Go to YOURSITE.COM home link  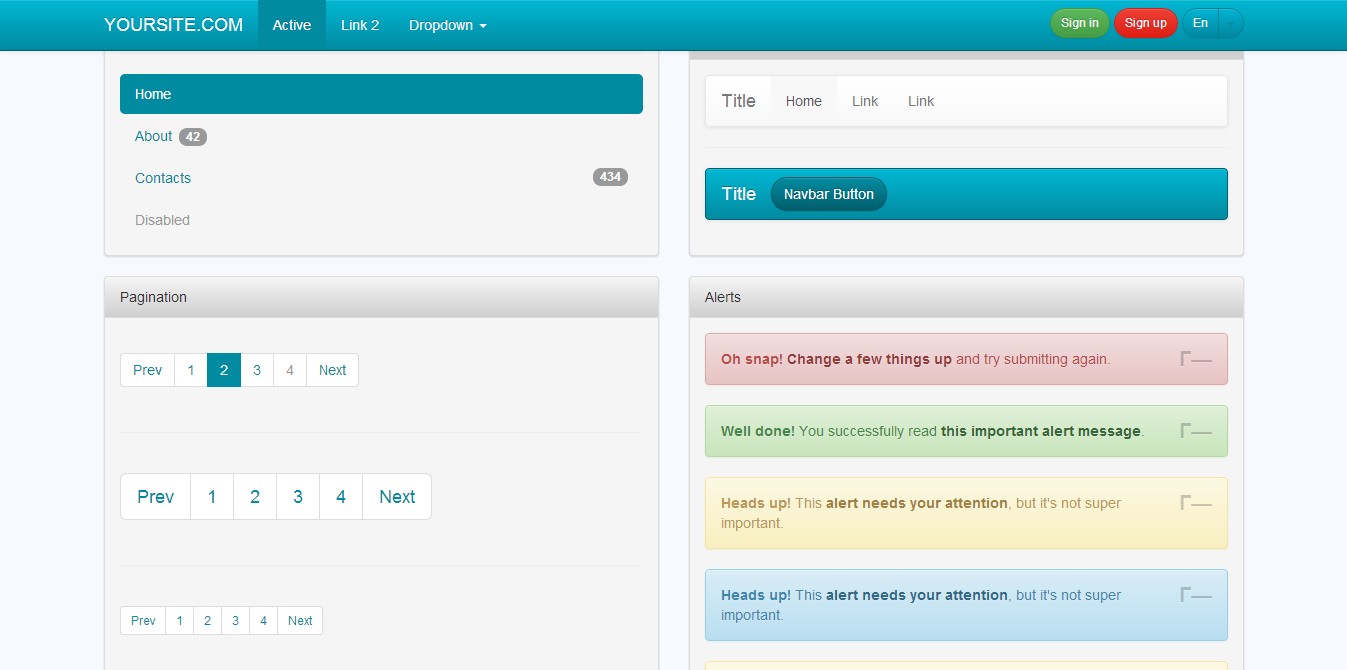click(x=172, y=24)
